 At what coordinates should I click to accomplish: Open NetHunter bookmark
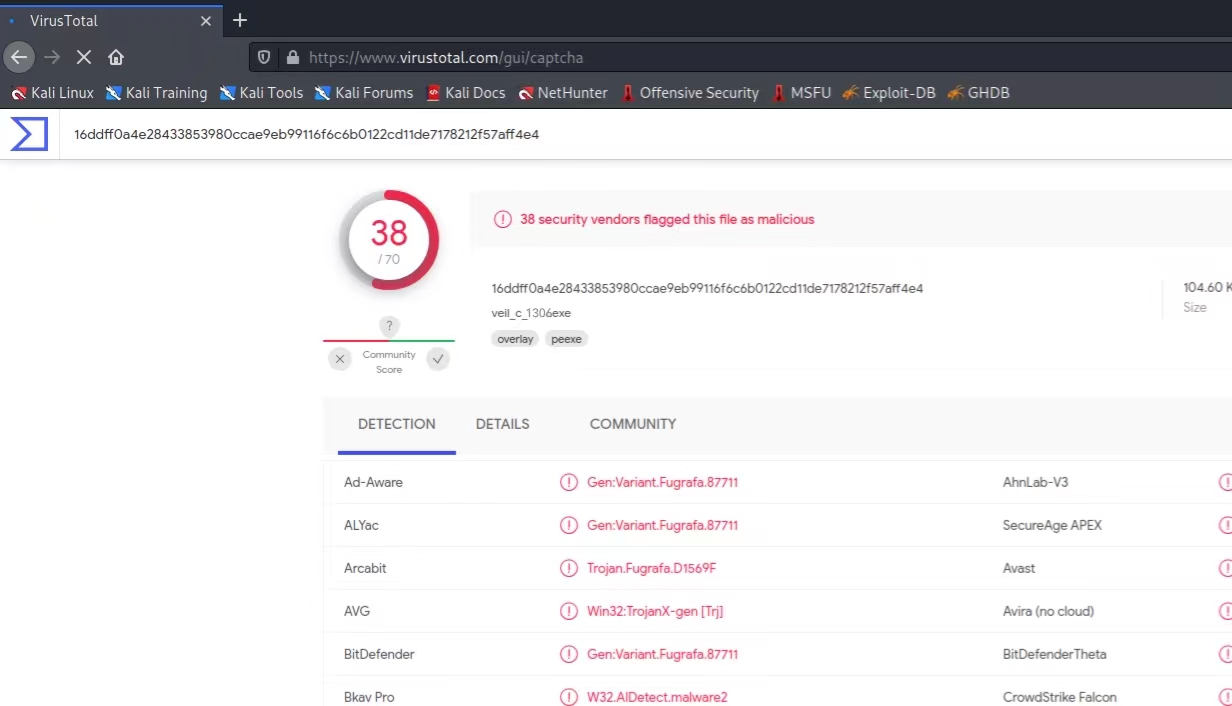(563, 93)
